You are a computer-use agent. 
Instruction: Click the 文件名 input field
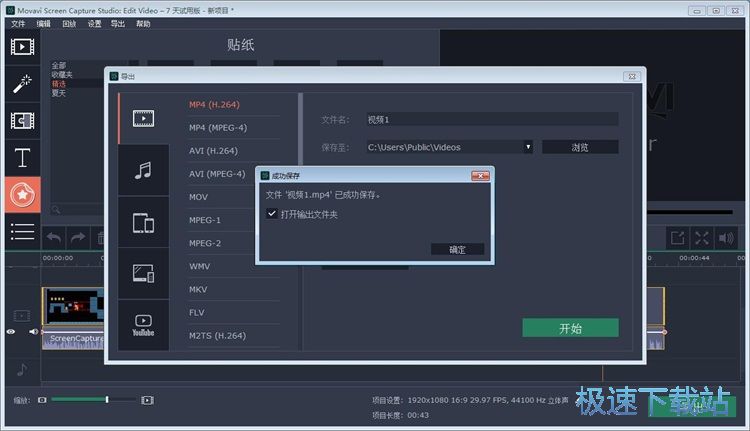click(x=492, y=120)
